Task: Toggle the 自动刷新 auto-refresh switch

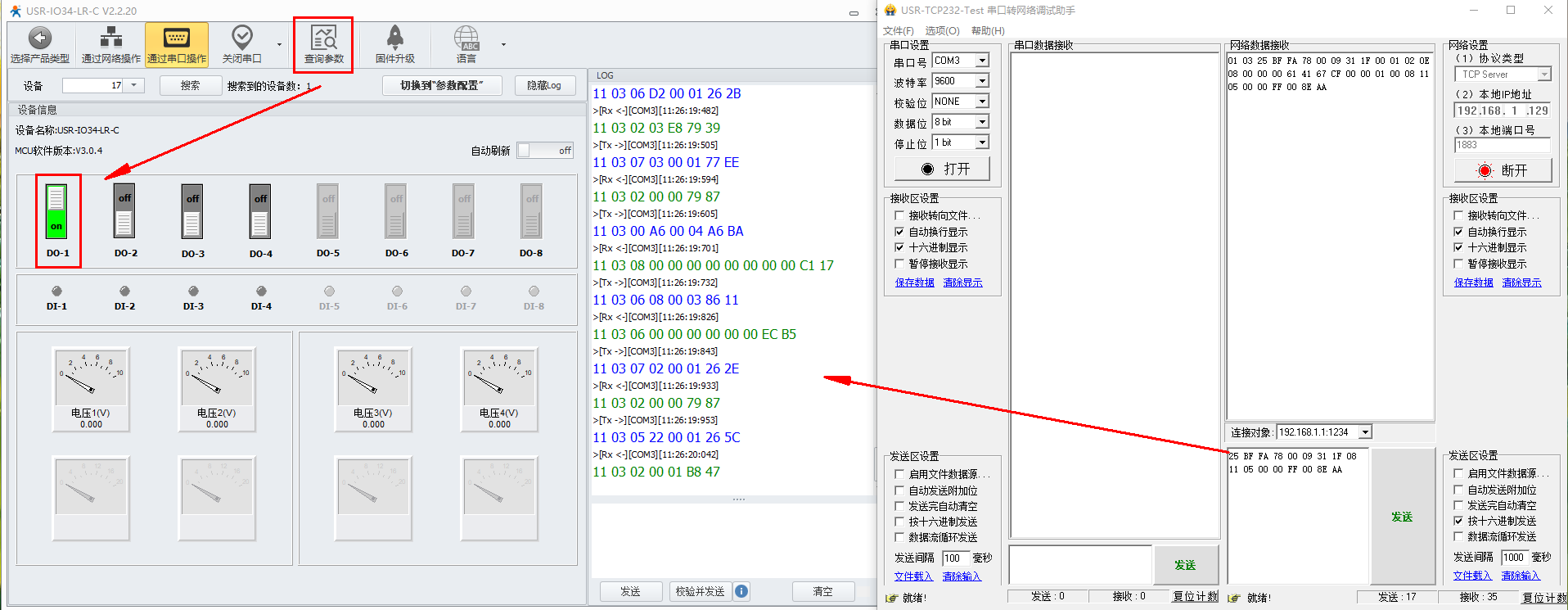Action: 545,151
